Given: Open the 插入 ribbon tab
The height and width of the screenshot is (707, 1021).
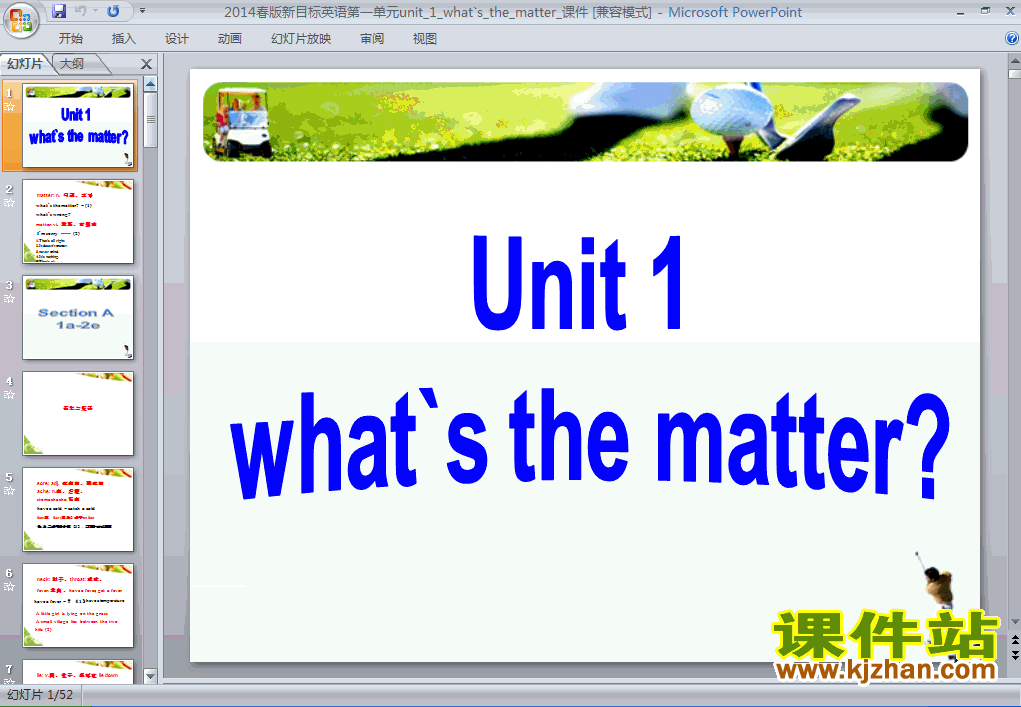Looking at the screenshot, I should point(124,38).
